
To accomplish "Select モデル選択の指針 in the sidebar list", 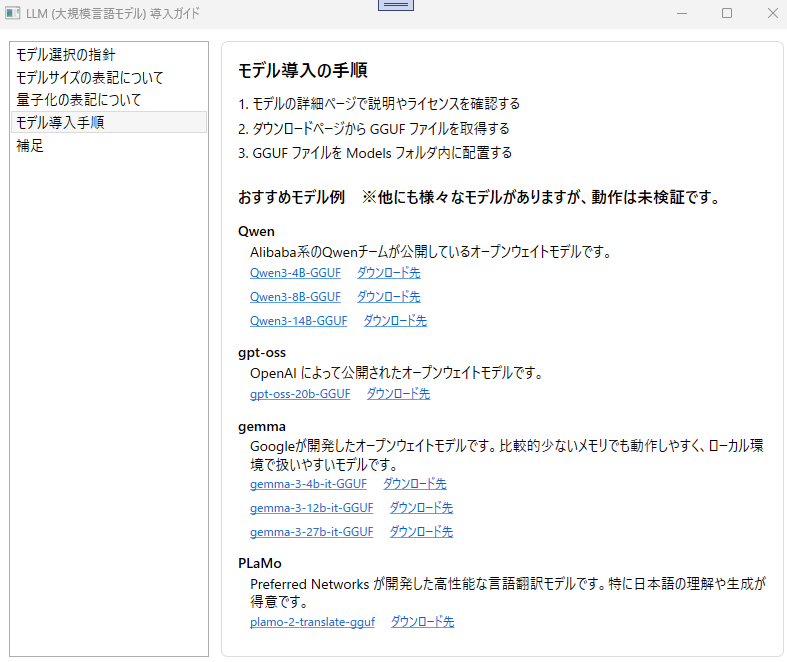I will pos(72,54).
